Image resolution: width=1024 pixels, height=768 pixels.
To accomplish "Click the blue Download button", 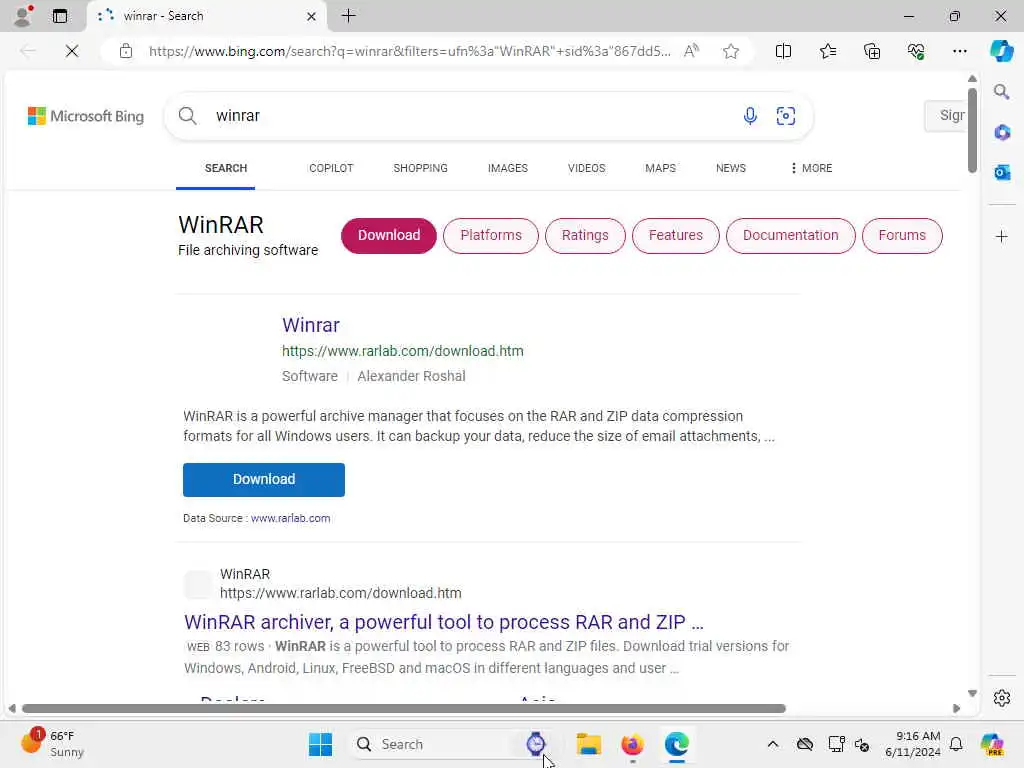I will click(x=264, y=479).
